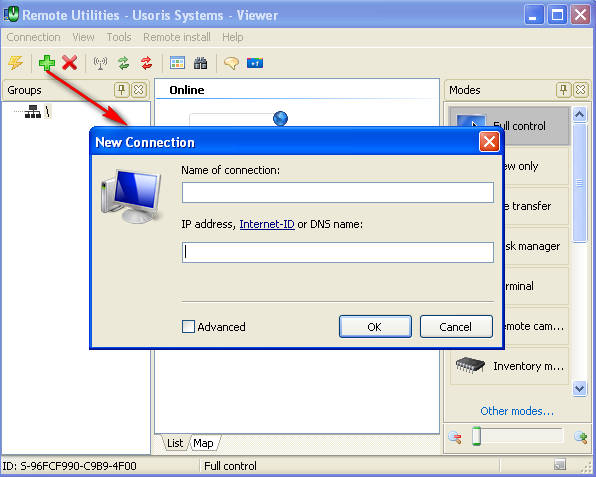This screenshot has width=596, height=477.
Task: Click the blue +1 screen toolbar icon
Action: click(255, 63)
